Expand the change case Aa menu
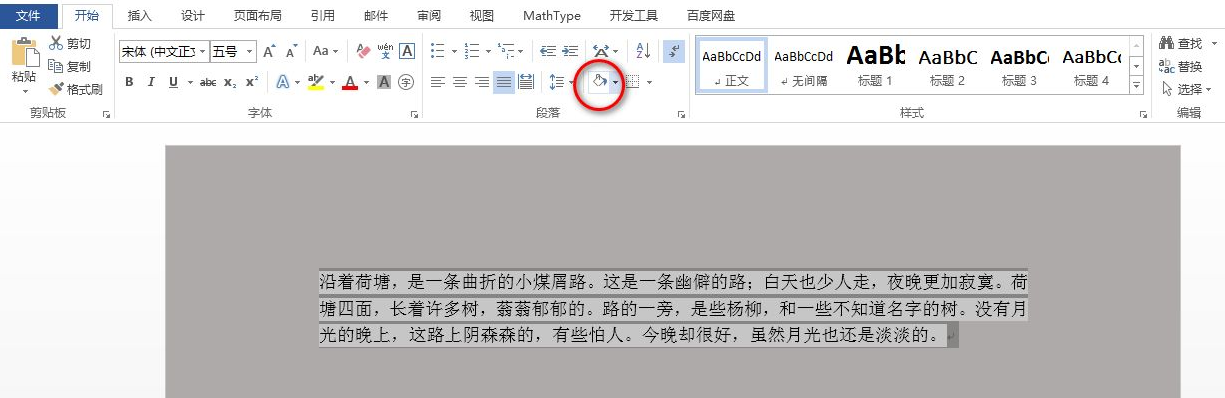The image size is (1225, 398). point(326,51)
